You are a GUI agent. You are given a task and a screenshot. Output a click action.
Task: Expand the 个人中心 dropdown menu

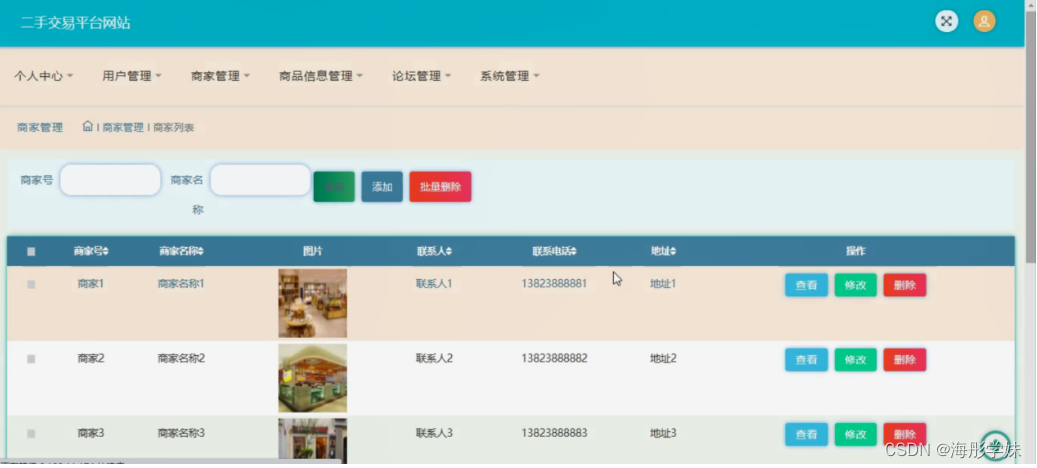click(44, 76)
